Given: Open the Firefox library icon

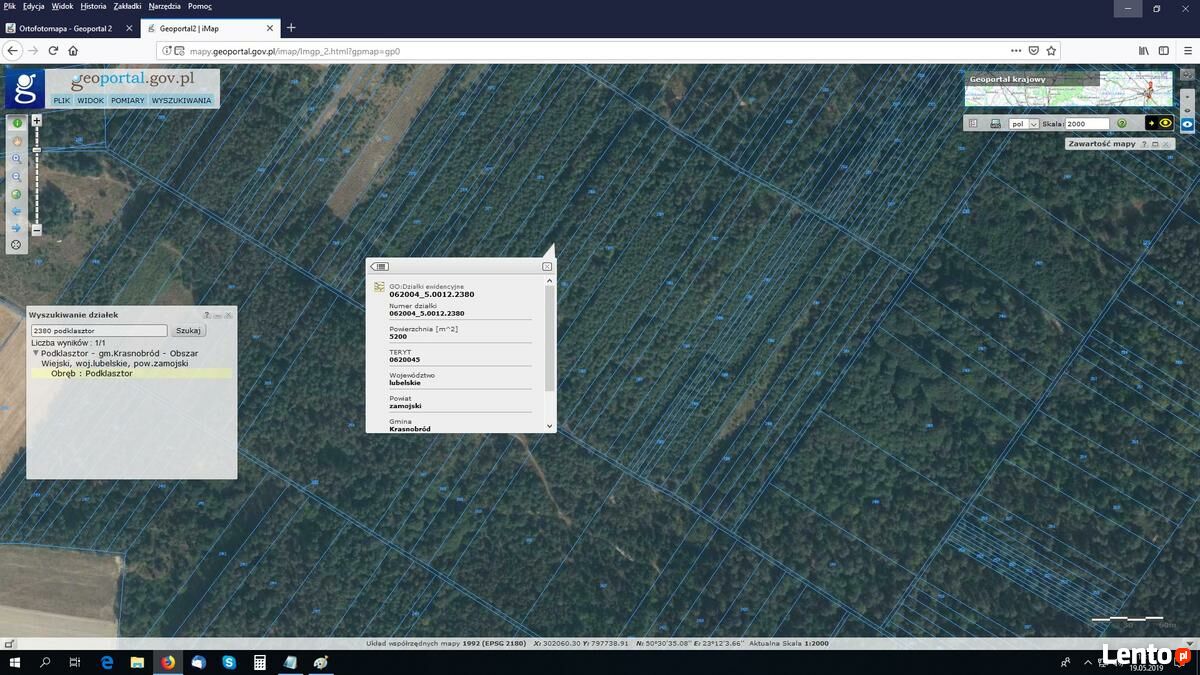Looking at the screenshot, I should pos(1144,50).
